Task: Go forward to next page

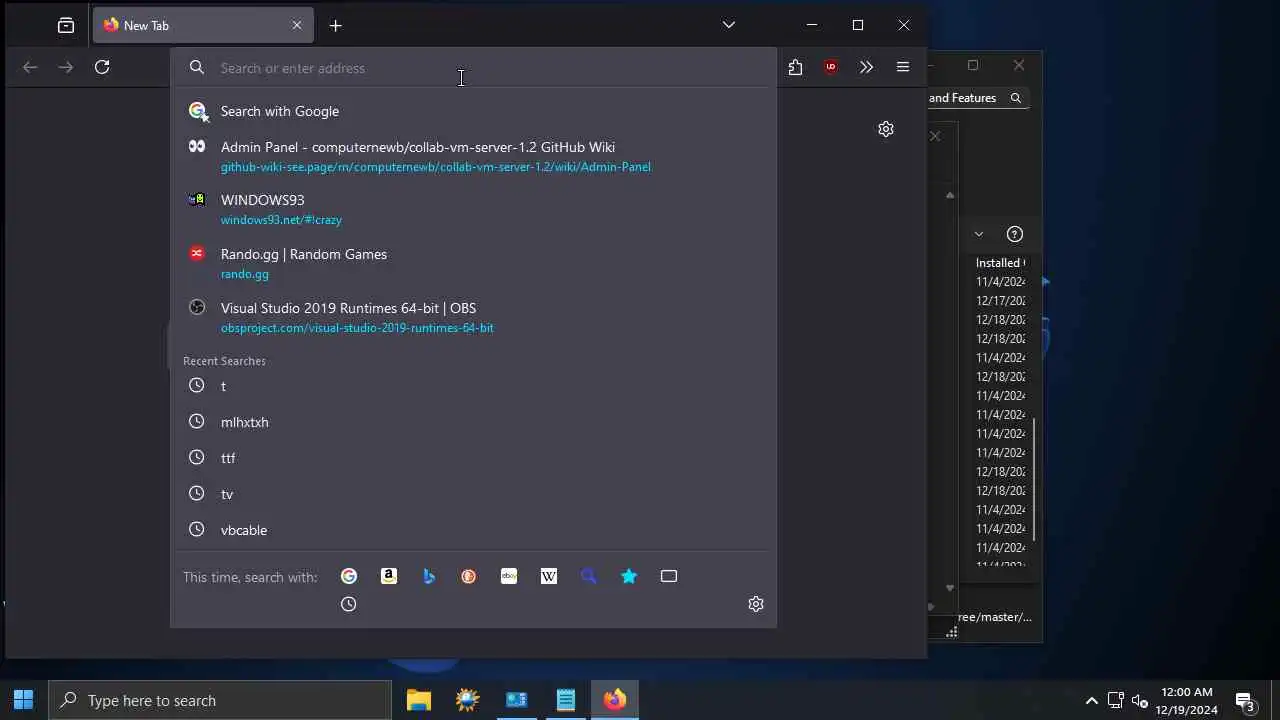Action: [x=66, y=67]
